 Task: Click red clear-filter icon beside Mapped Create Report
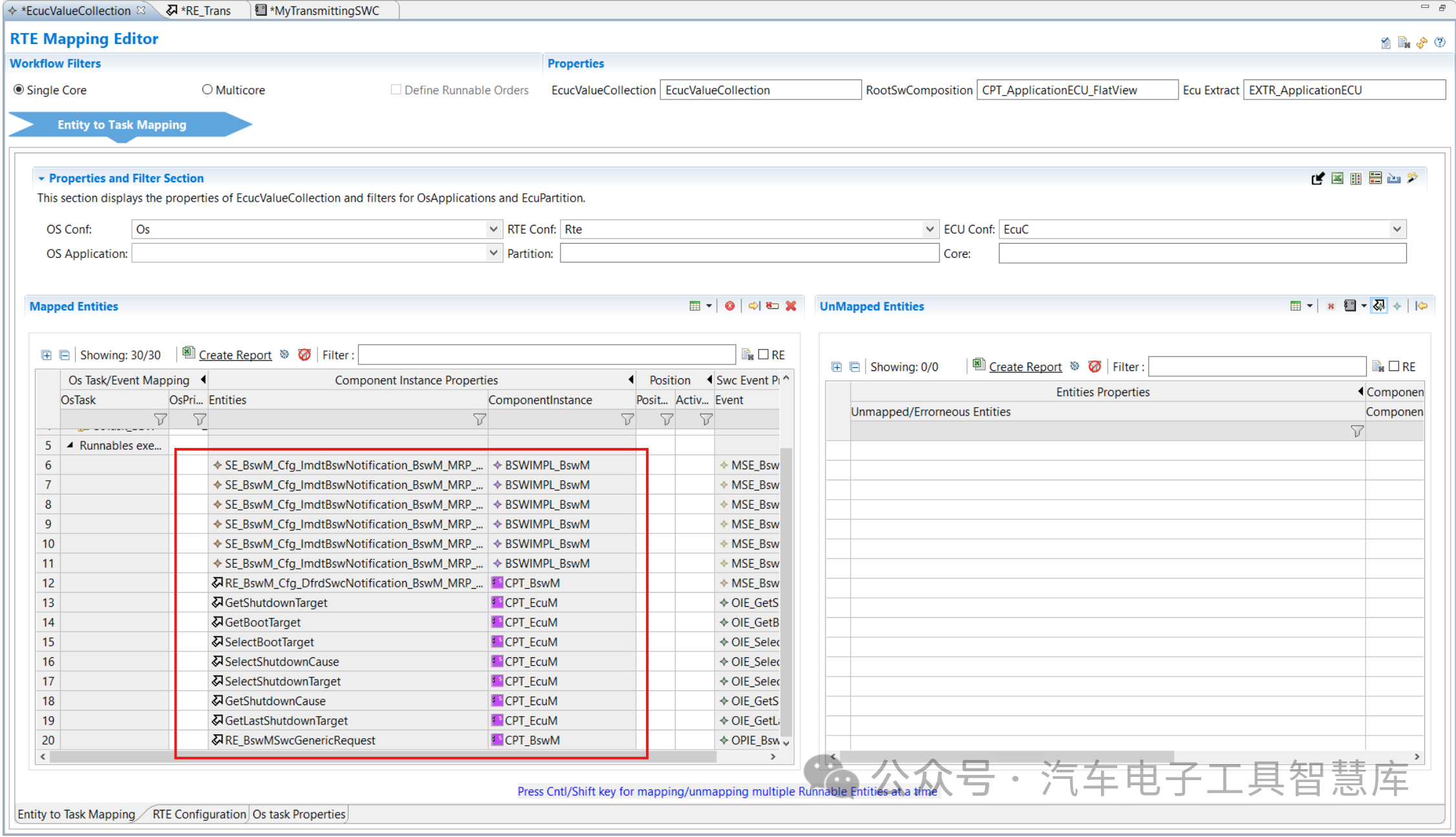(x=305, y=355)
